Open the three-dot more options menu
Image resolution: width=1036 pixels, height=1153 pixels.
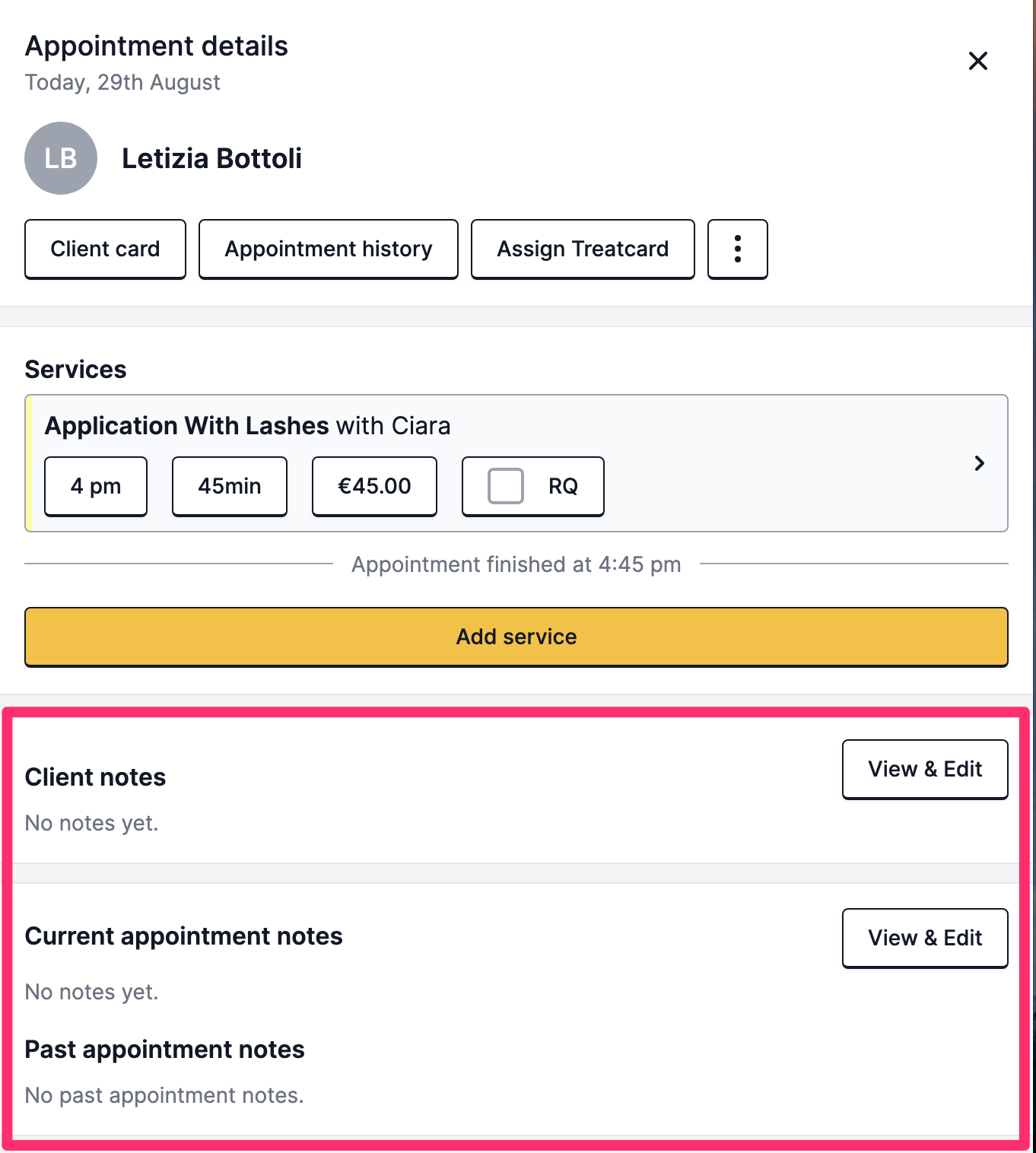click(737, 249)
